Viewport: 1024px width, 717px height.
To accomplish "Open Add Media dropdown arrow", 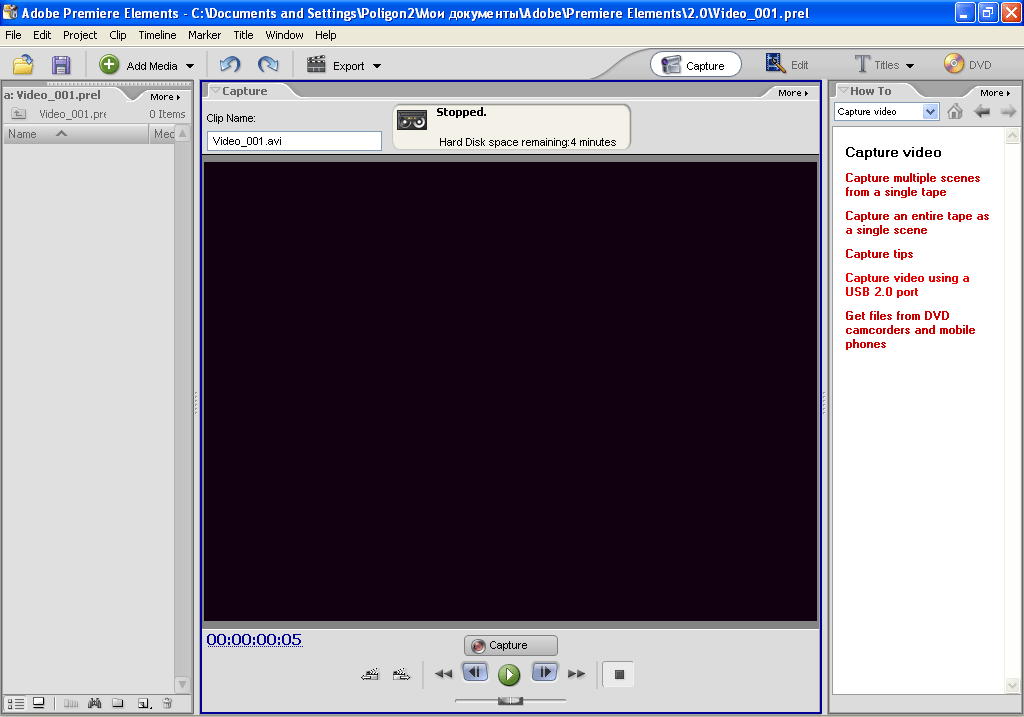I will point(190,66).
